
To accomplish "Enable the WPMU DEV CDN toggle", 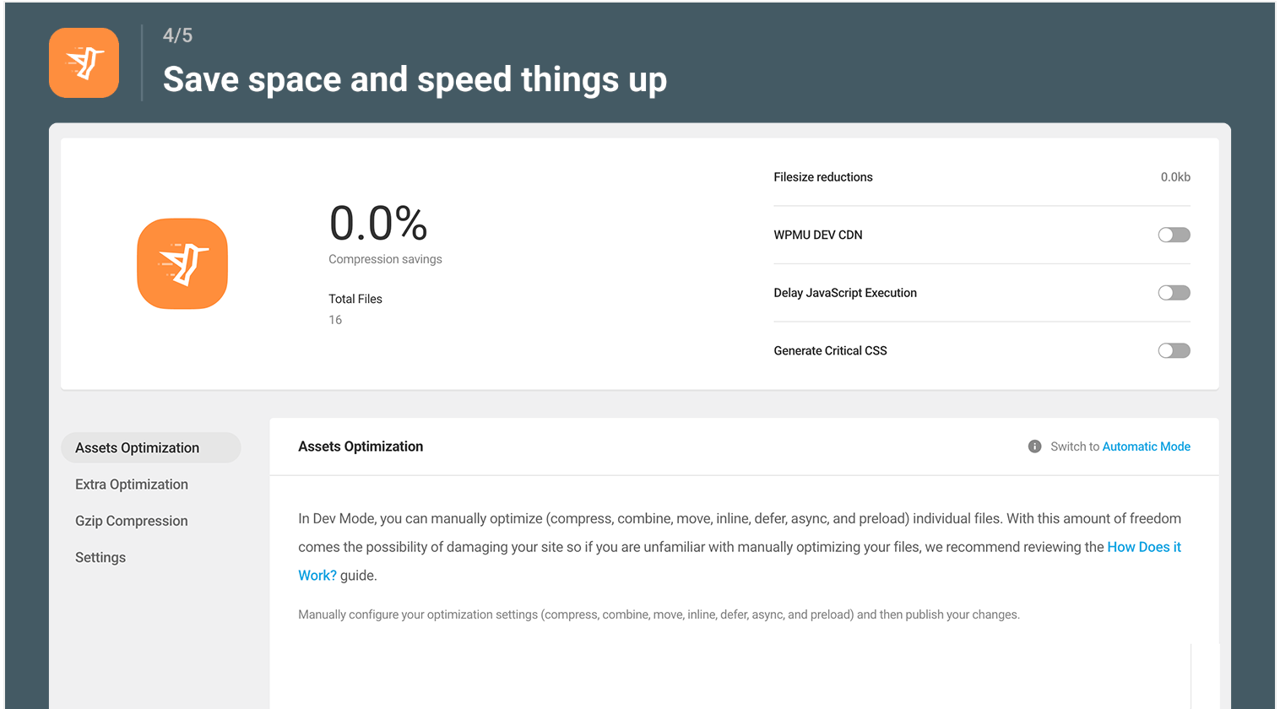I will [1173, 235].
